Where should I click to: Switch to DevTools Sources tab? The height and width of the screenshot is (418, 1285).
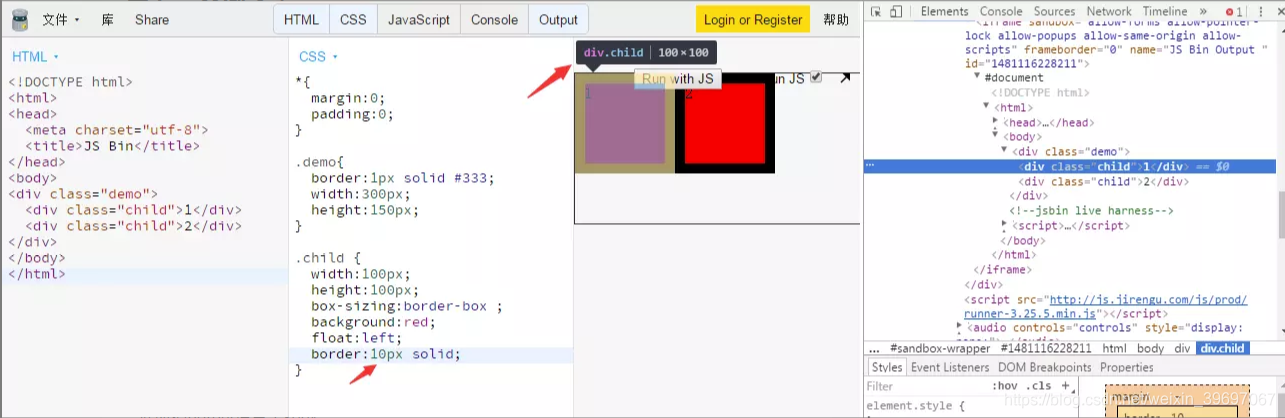(1055, 11)
